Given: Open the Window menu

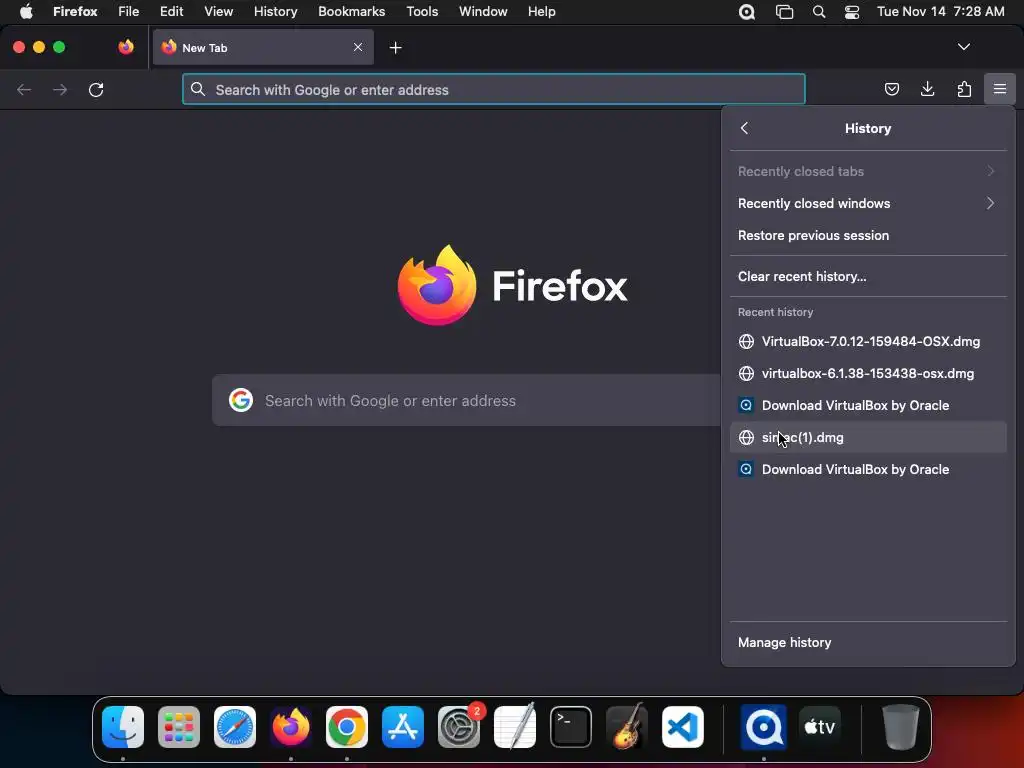Looking at the screenshot, I should [x=483, y=12].
